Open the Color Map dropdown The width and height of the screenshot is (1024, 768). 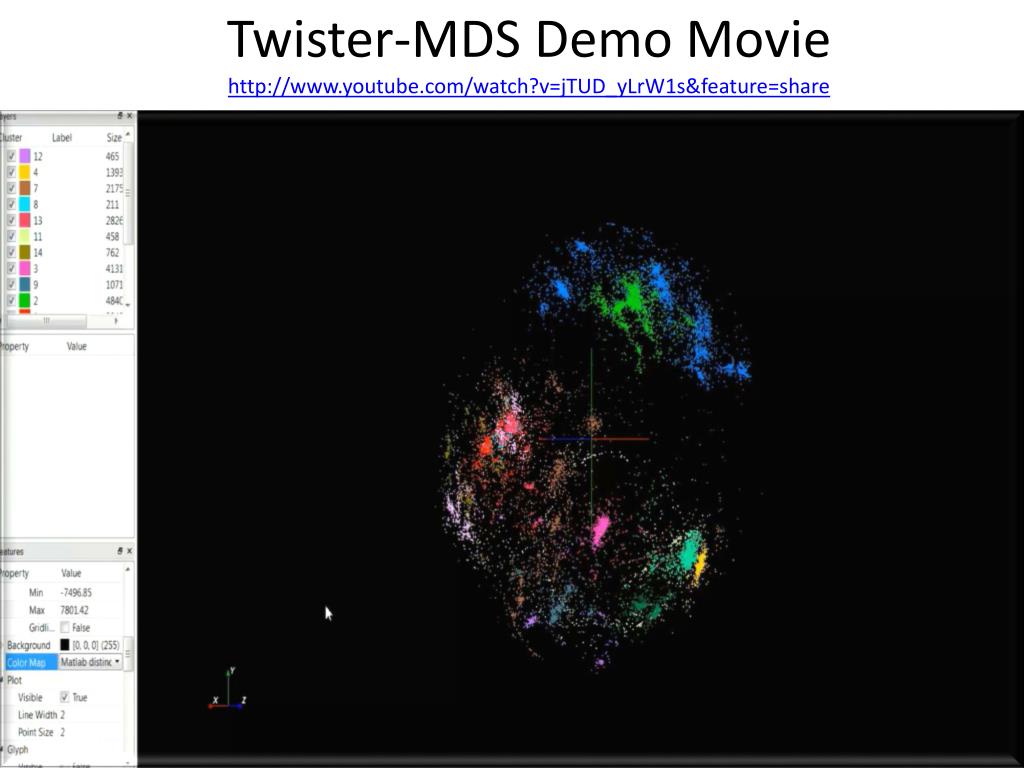tap(90, 662)
